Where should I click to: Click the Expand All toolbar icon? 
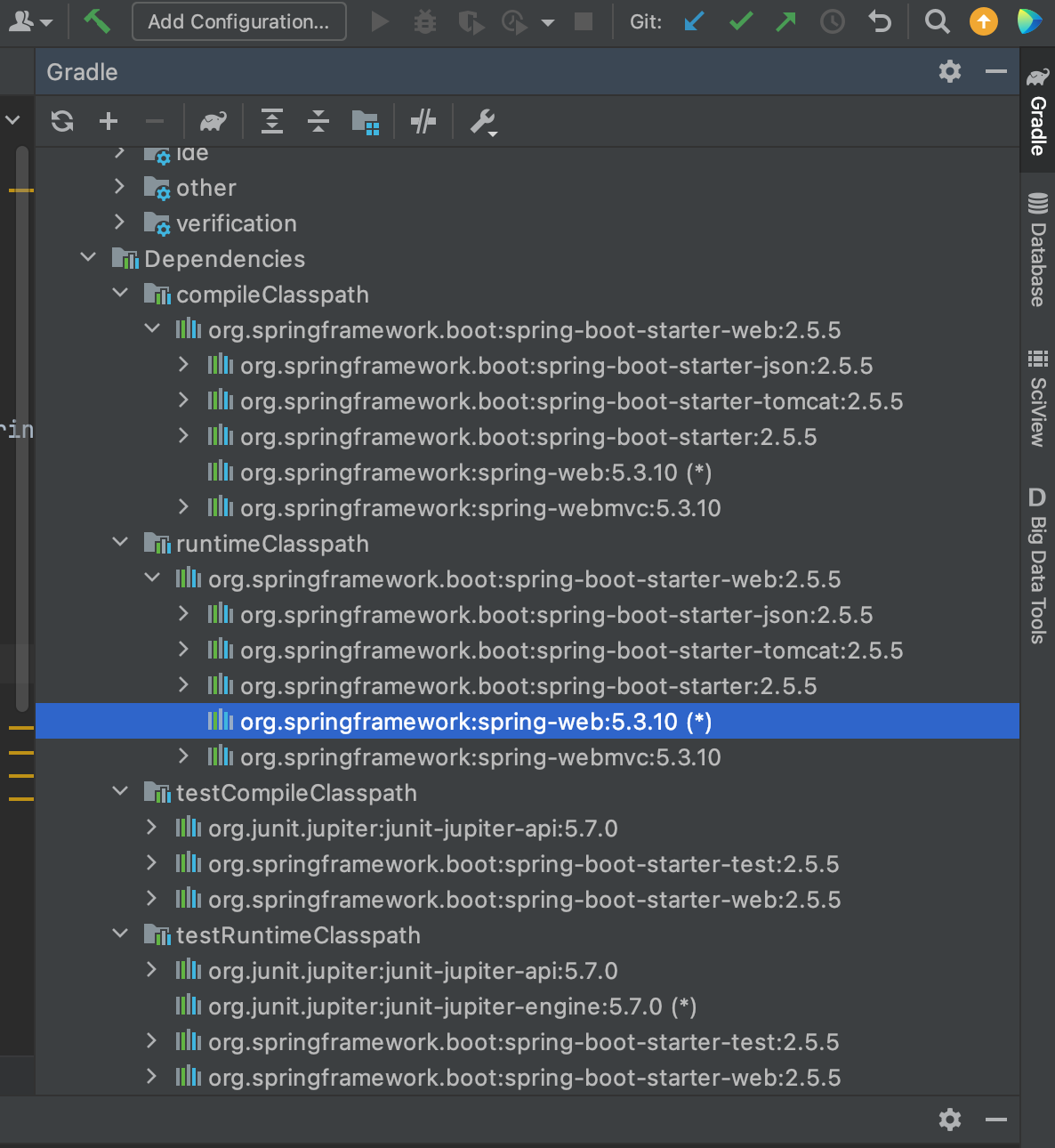[272, 121]
